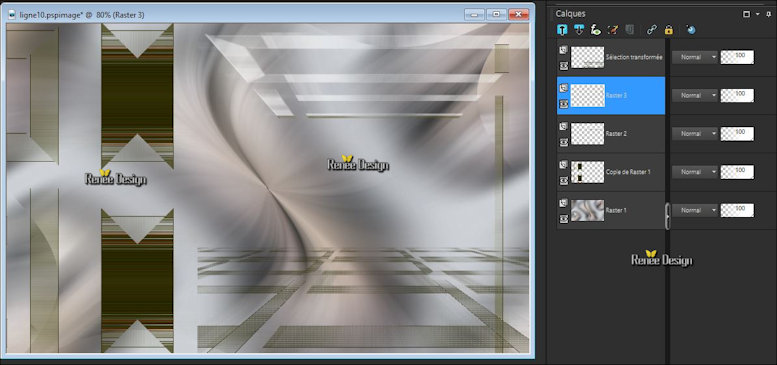Screen dimensions: 777x365
Task: Click the layer link chain icon
Action: tap(652, 30)
